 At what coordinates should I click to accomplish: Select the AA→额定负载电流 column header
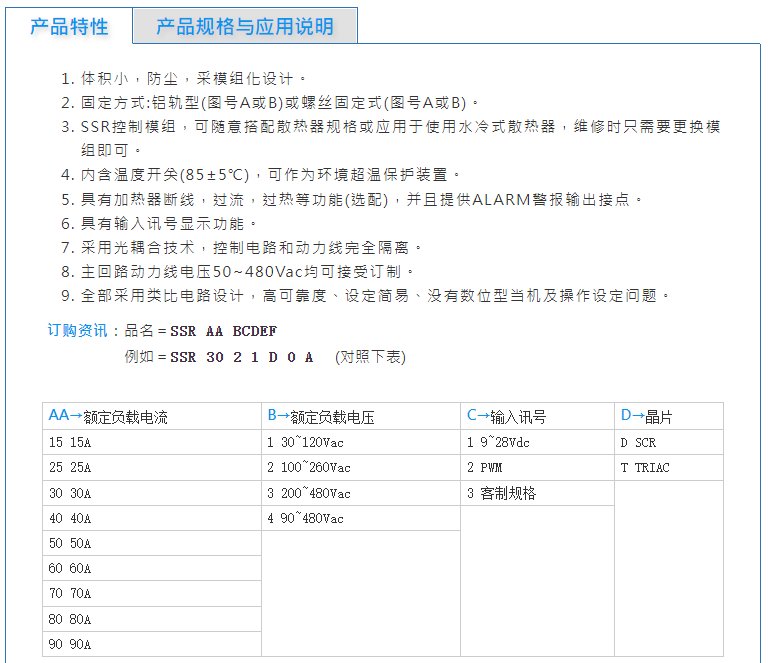[x=152, y=416]
